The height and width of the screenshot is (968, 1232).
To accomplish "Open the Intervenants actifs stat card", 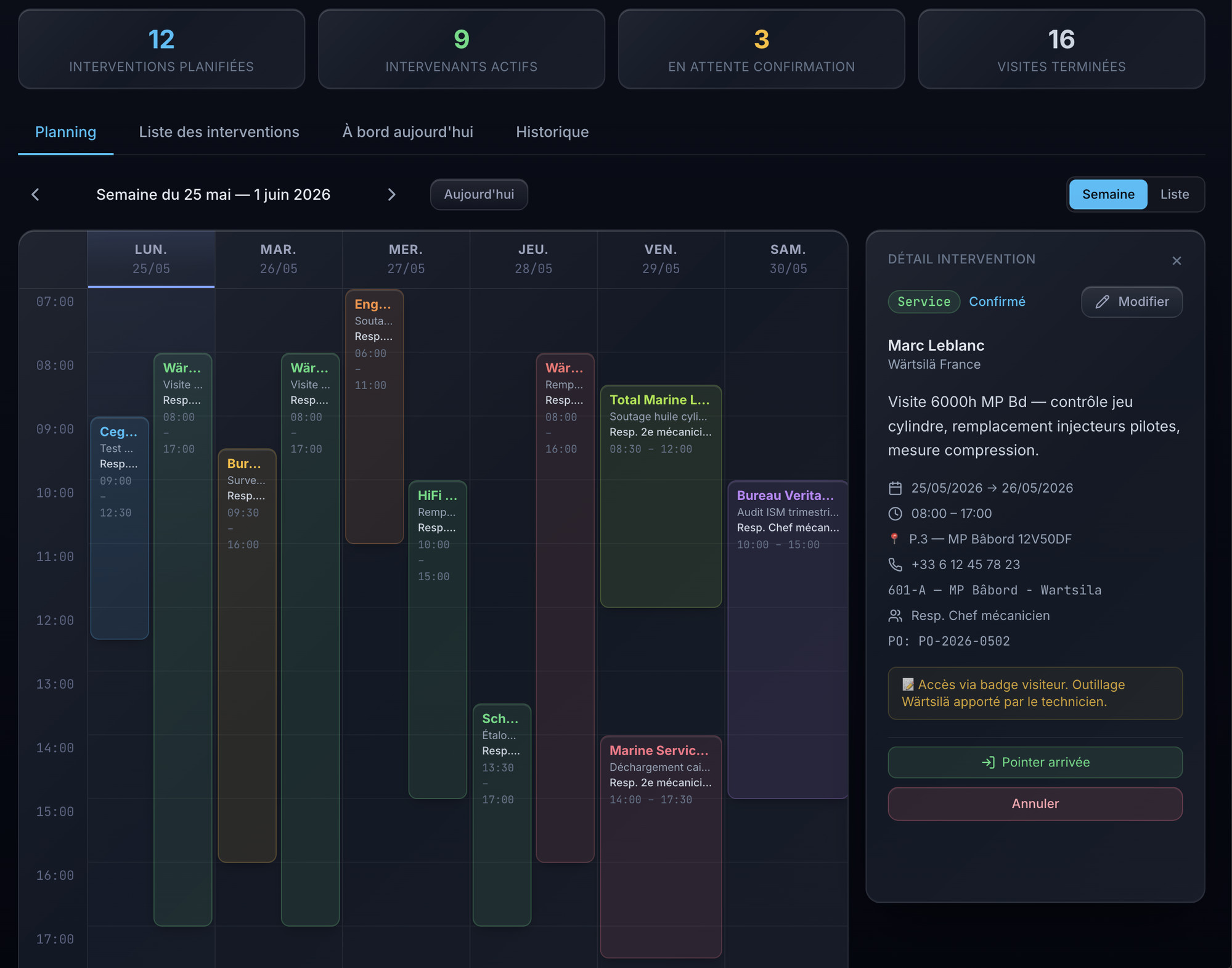I will [462, 49].
